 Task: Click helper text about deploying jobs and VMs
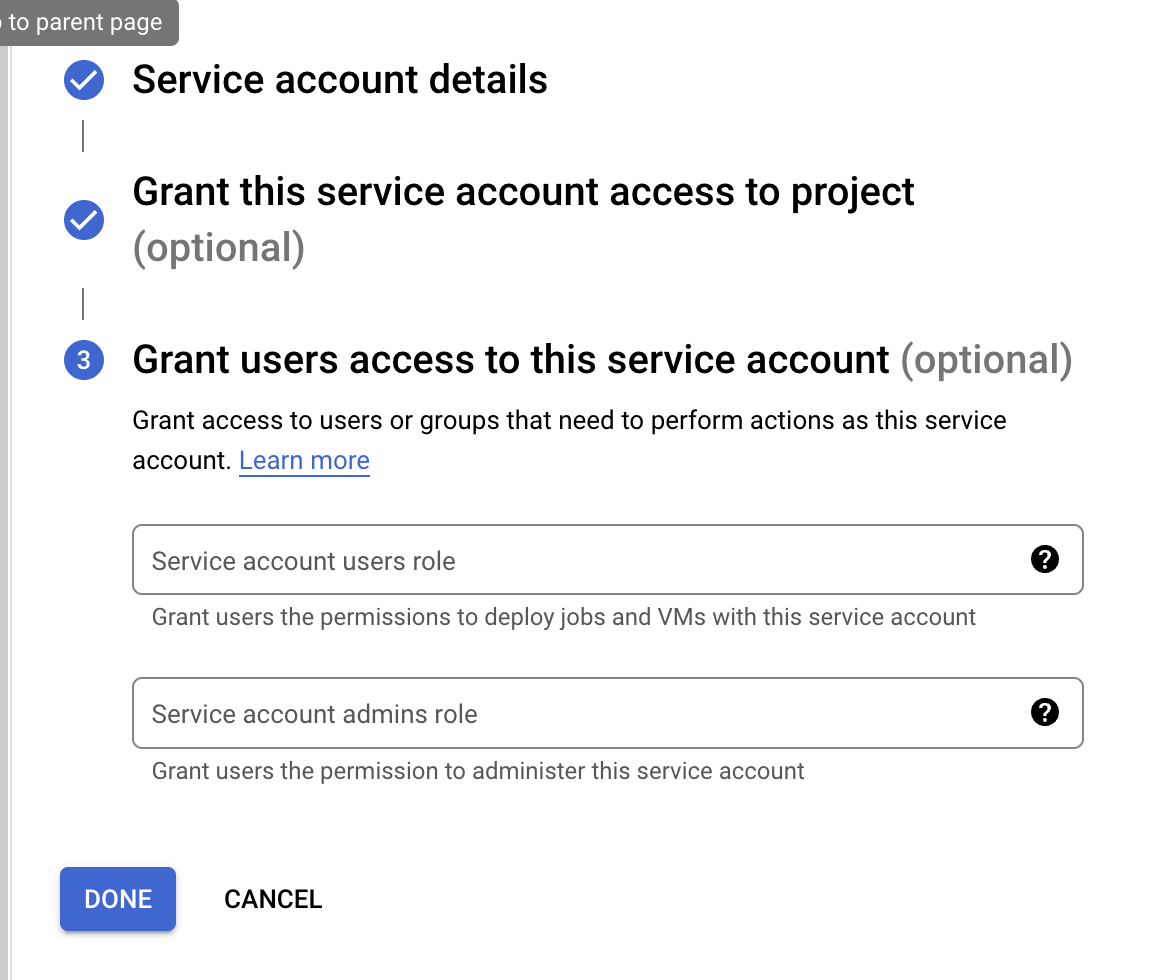tap(563, 617)
